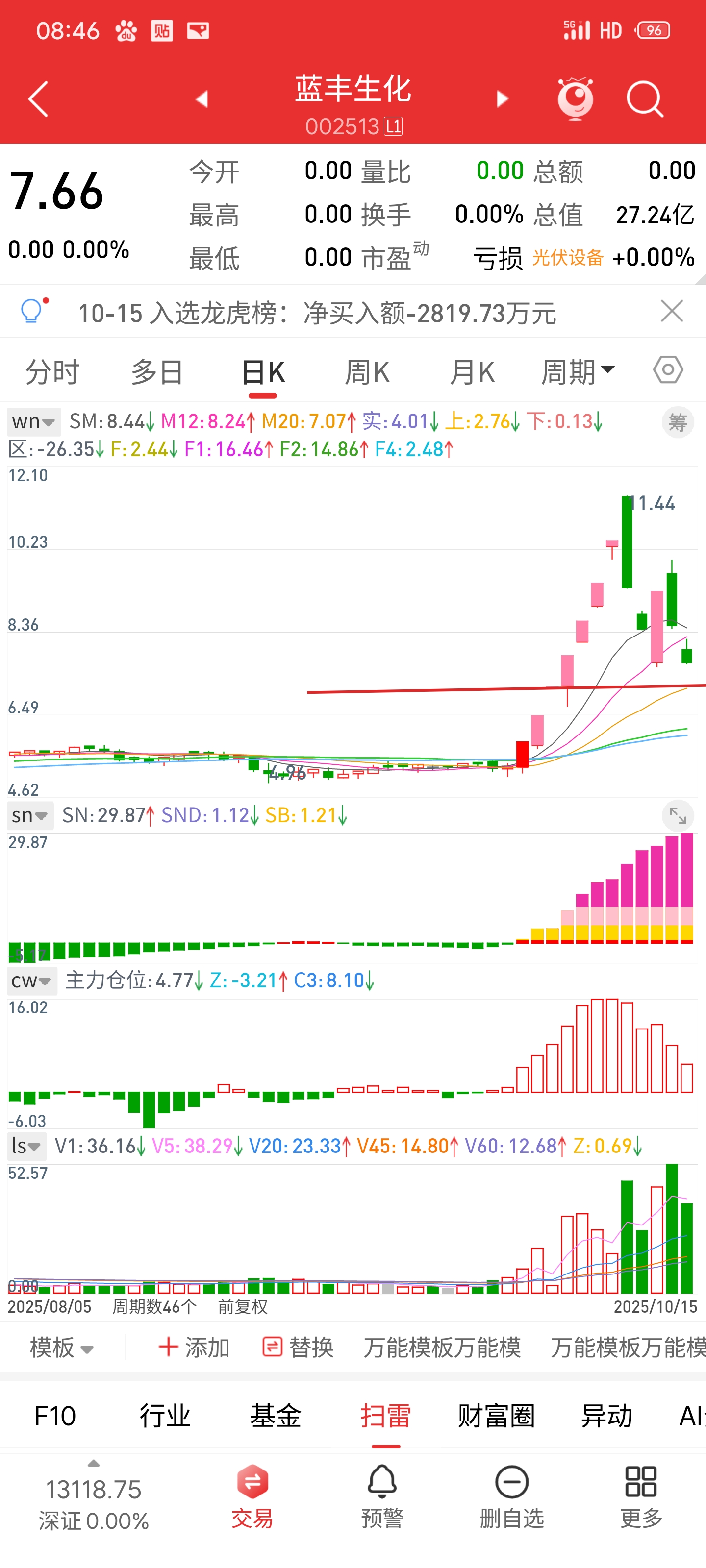Open the cw indicator dropdown
Screen dimensions: 706x1568
32,980
